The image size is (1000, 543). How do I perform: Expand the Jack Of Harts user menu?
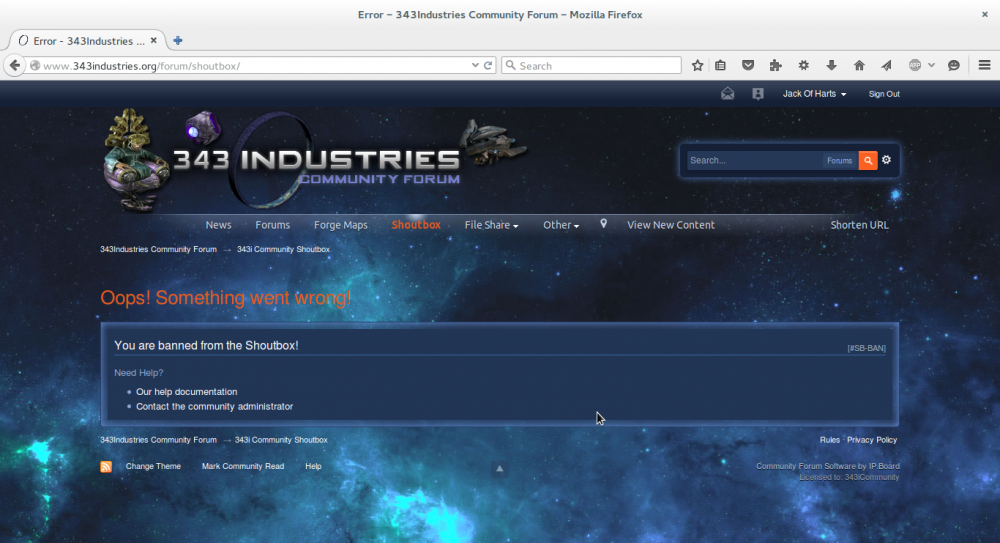pyautogui.click(x=814, y=94)
